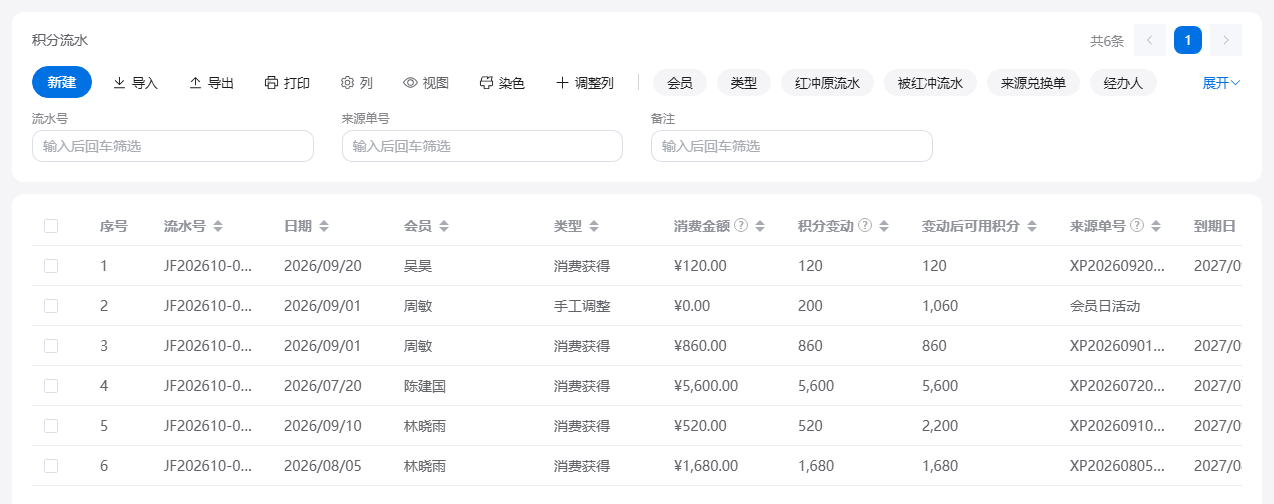This screenshot has height=504, width=1274.
Task: Click amount ¥120.00
Action: [700, 266]
